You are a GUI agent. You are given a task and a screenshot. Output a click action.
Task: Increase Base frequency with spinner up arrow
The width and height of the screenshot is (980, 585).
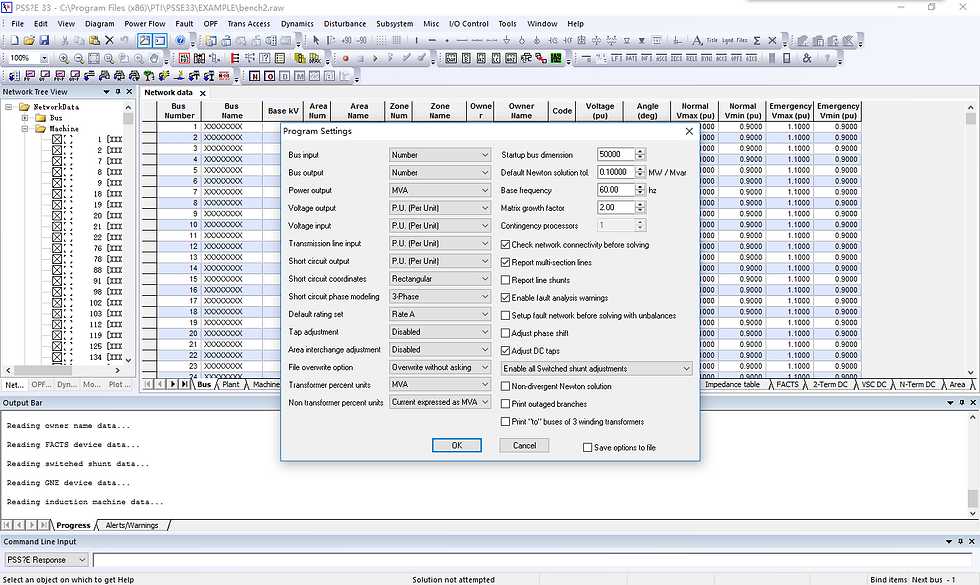pyautogui.click(x=640, y=187)
